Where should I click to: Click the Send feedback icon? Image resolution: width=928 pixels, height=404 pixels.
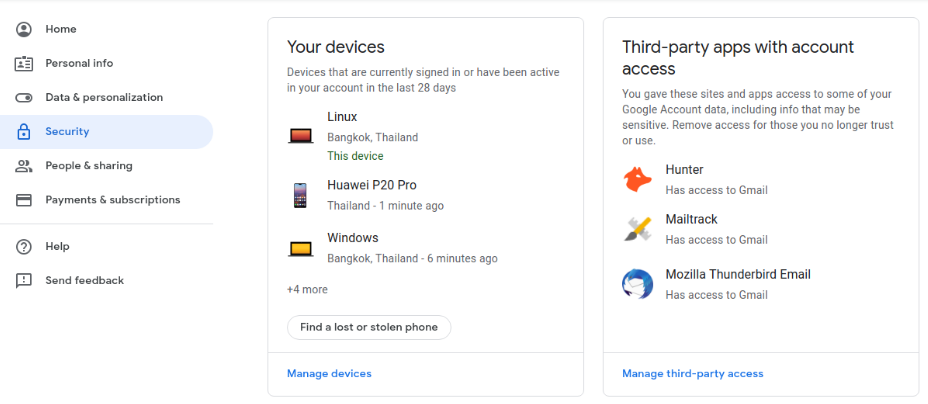point(24,281)
